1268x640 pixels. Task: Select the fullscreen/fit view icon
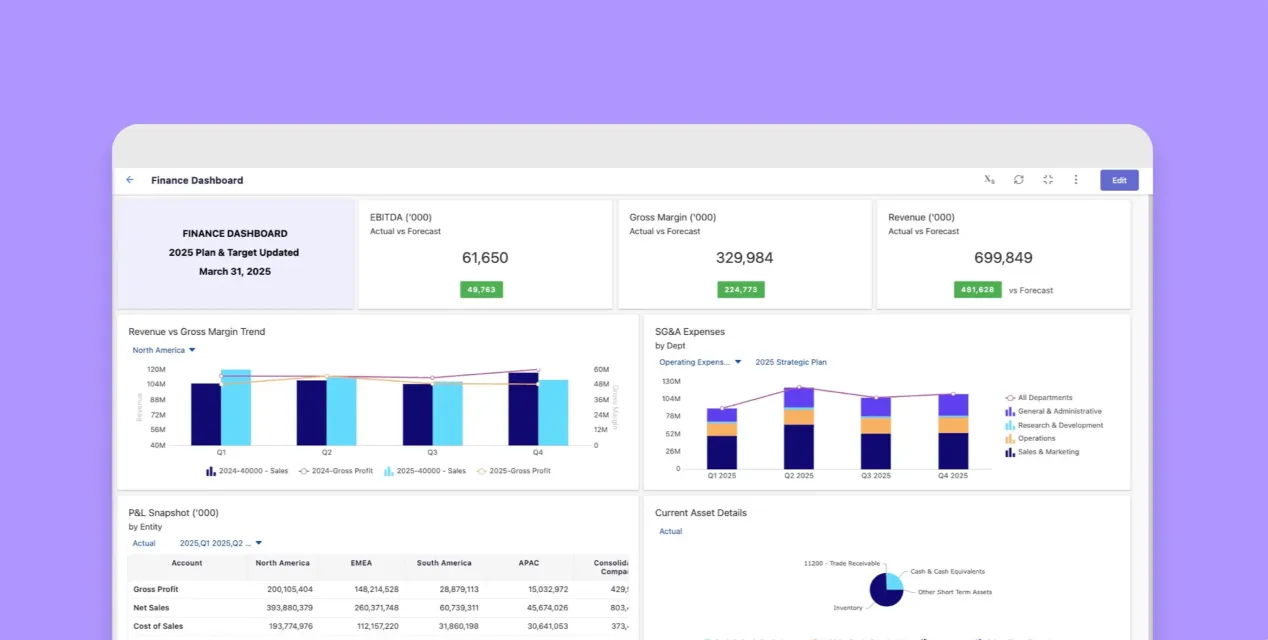[1047, 179]
